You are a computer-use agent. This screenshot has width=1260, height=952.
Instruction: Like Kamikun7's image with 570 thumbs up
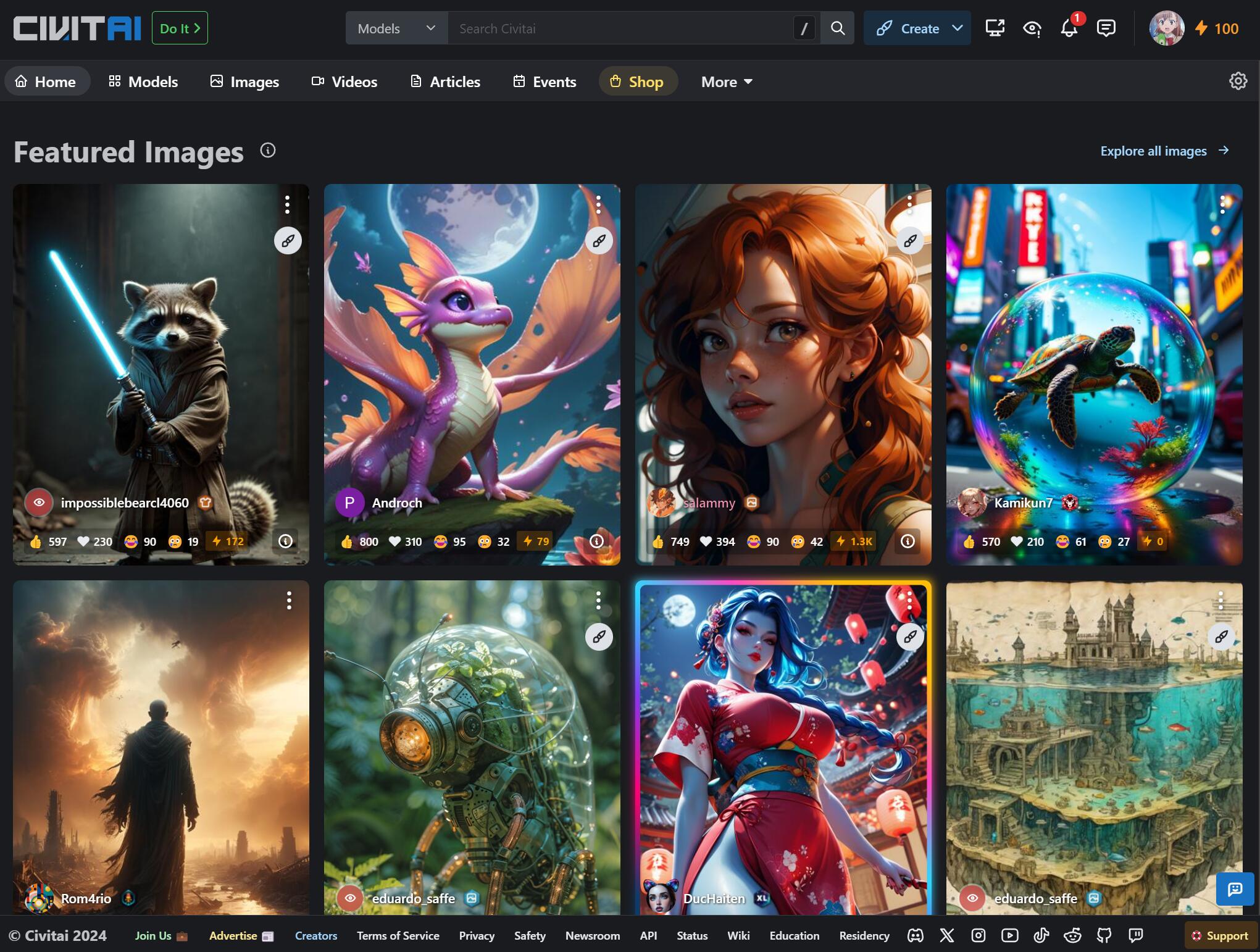(982, 541)
